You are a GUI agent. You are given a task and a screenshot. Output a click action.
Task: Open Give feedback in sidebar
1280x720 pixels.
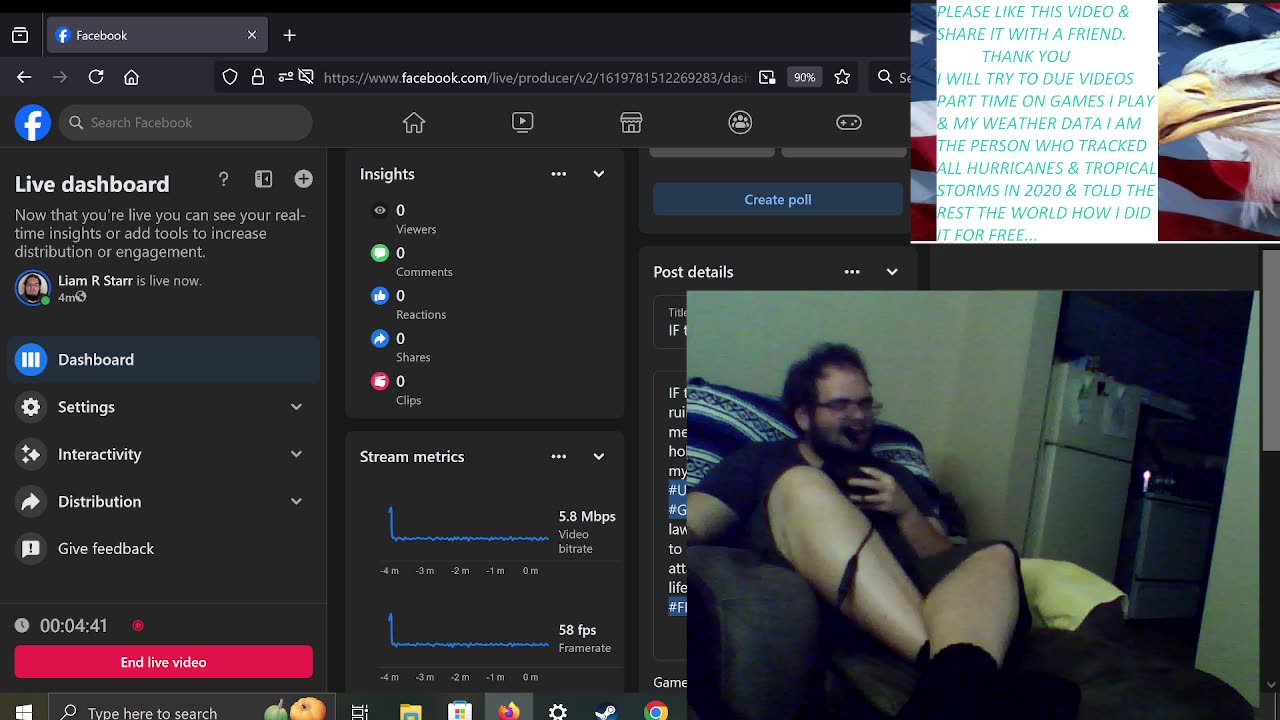click(164, 548)
